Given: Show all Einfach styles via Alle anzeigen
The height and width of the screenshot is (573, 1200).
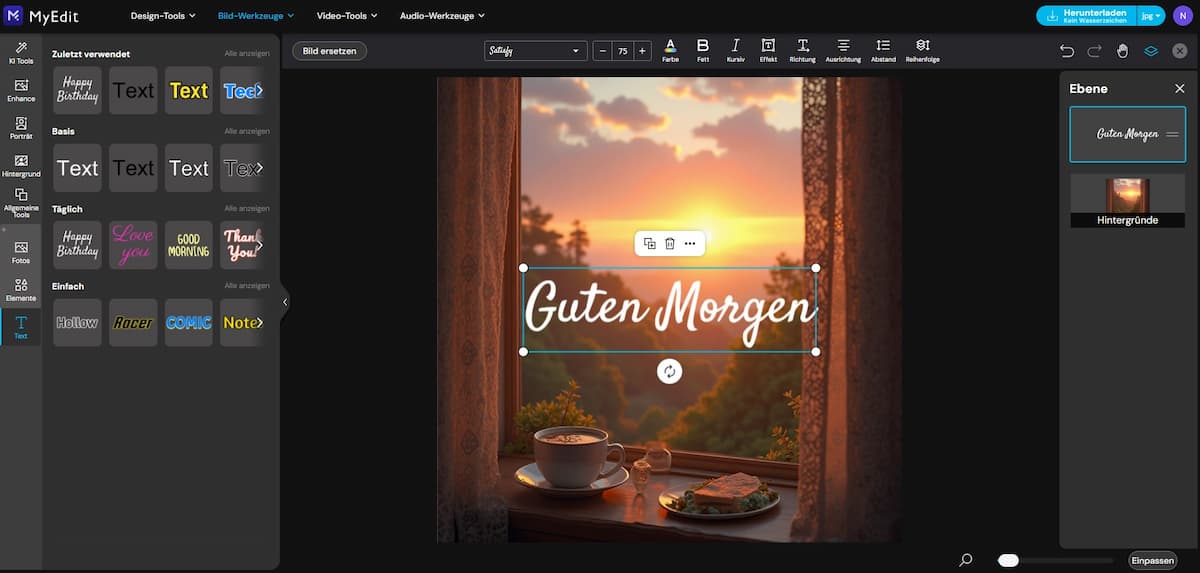Looking at the screenshot, I should tap(247, 286).
